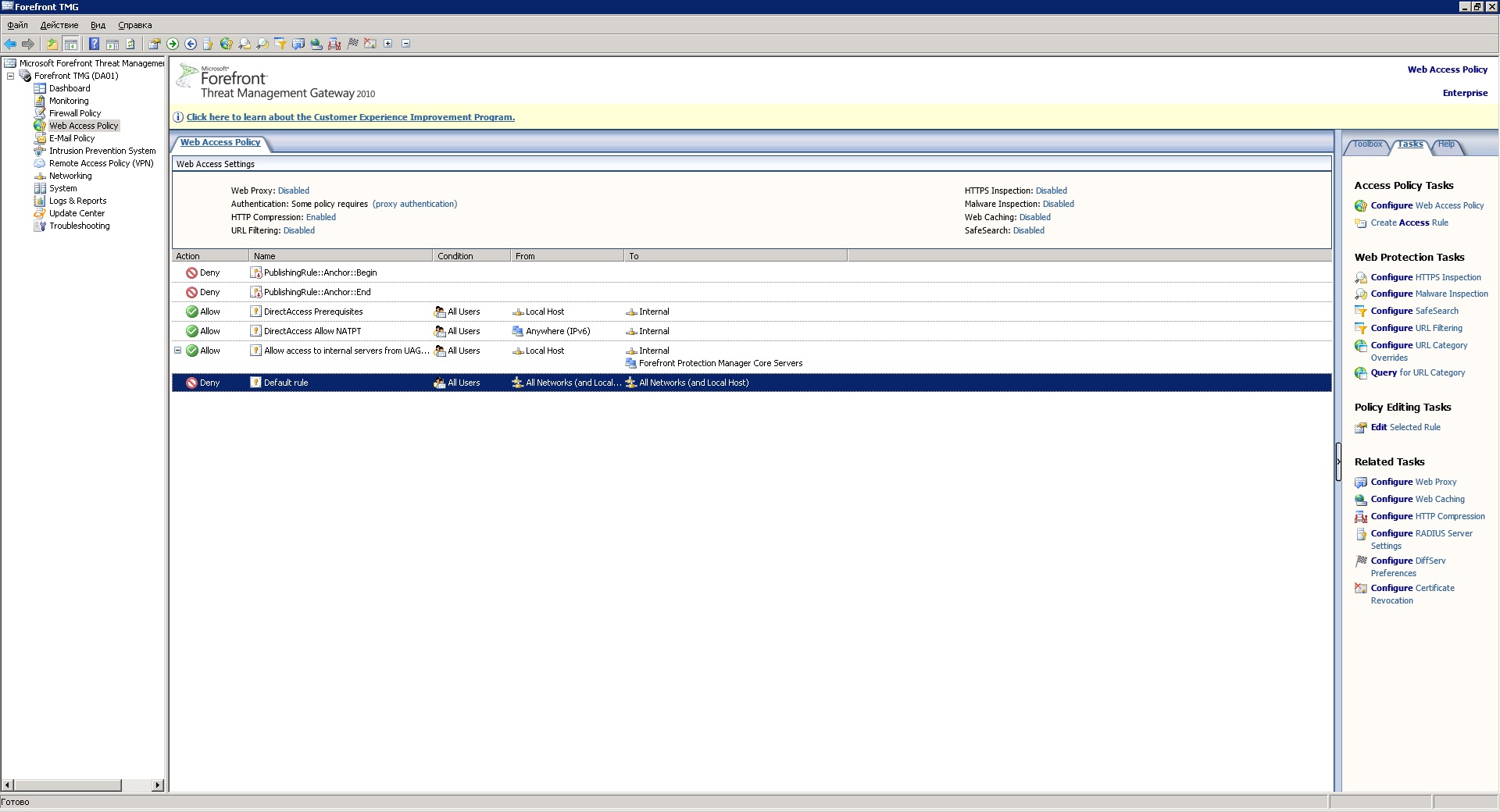Select the PublishingRule::Anchor::Begin rule
1500x812 pixels.
752,272
